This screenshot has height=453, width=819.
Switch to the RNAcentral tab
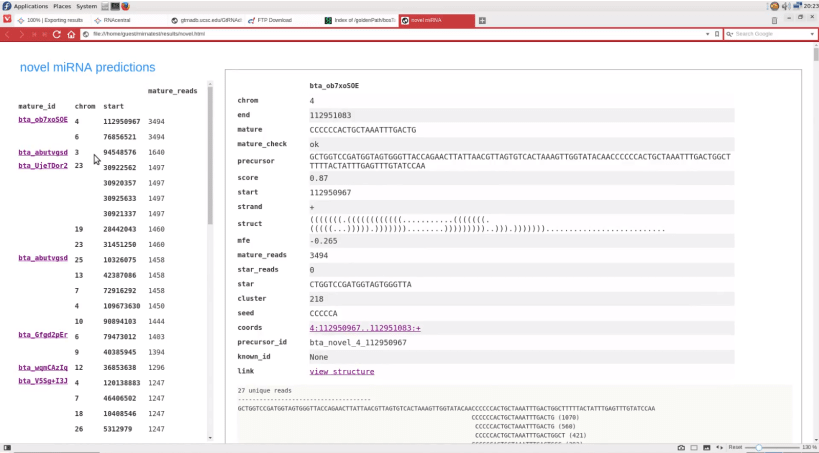(128, 20)
